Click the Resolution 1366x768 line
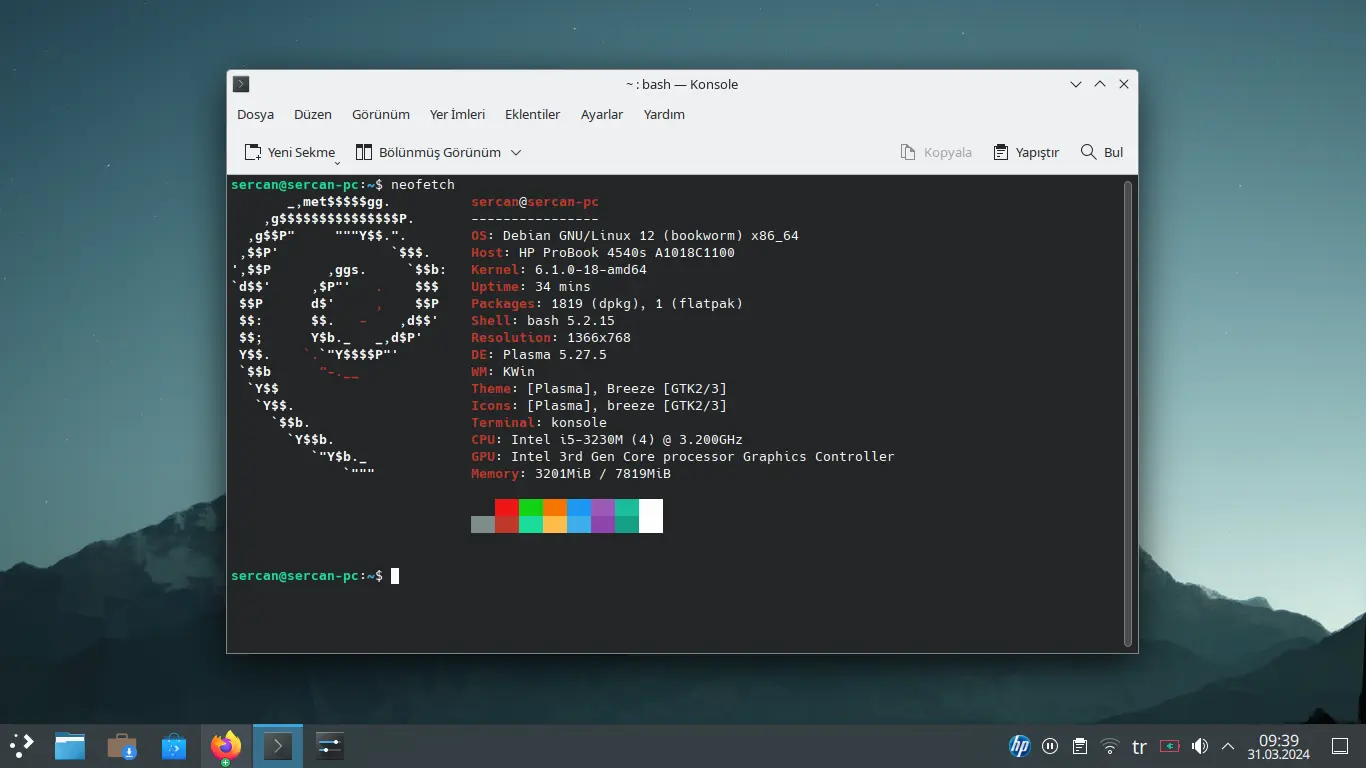1366x768 pixels. pos(551,338)
